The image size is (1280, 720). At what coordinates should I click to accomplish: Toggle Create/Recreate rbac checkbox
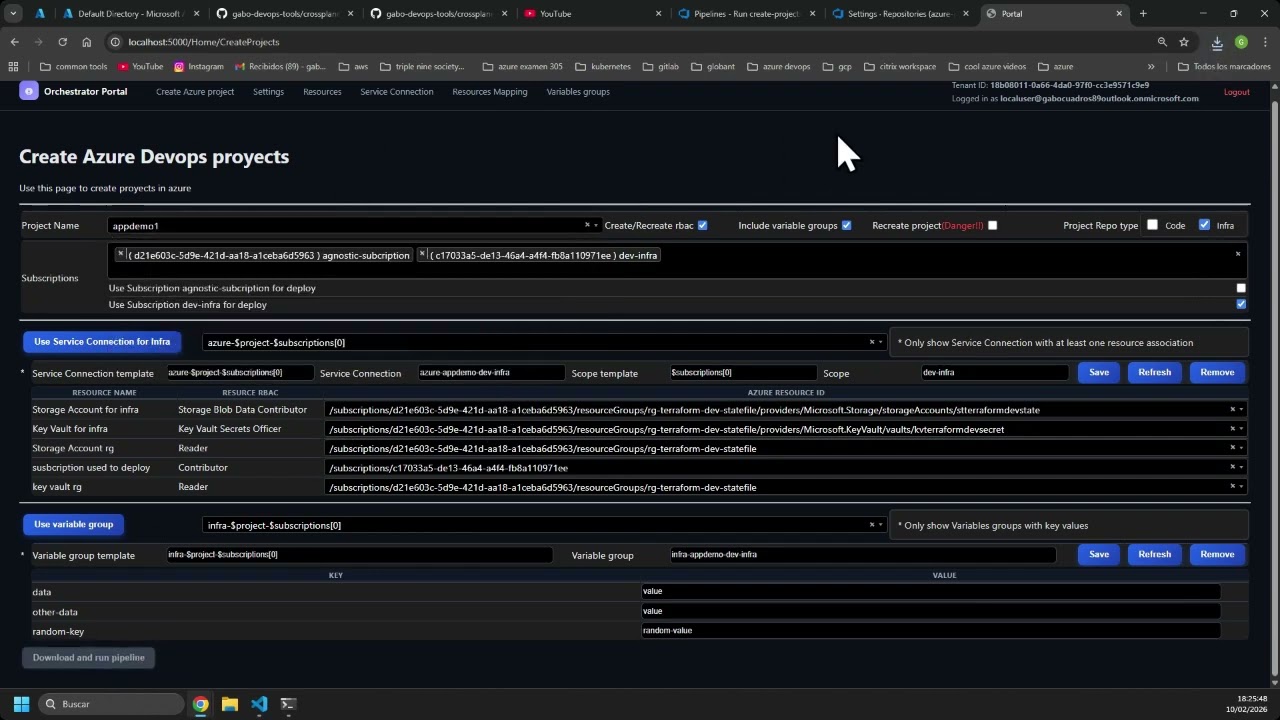702,225
